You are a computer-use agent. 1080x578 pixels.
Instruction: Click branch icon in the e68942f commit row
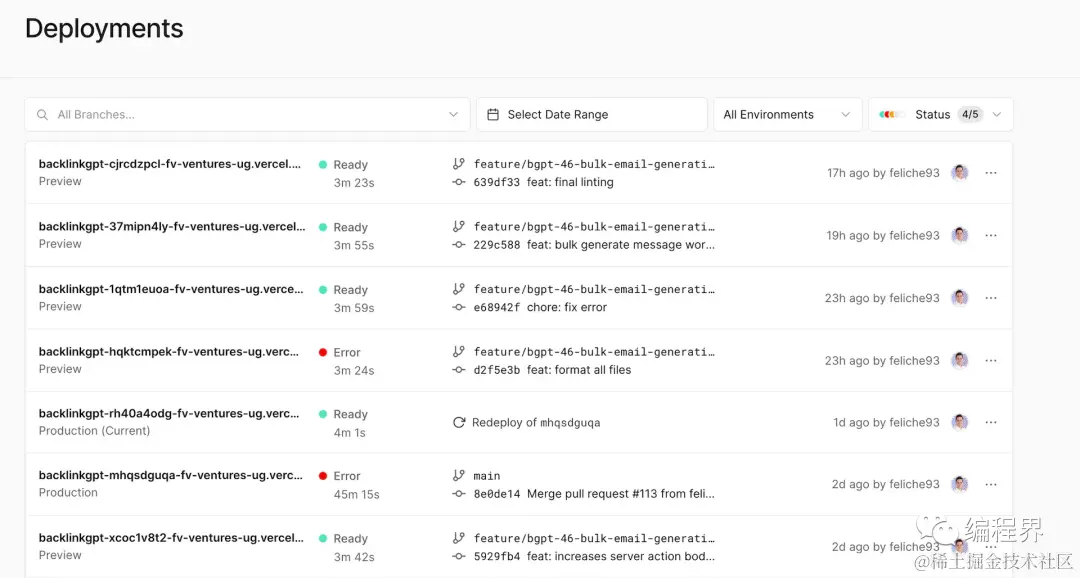point(459,289)
